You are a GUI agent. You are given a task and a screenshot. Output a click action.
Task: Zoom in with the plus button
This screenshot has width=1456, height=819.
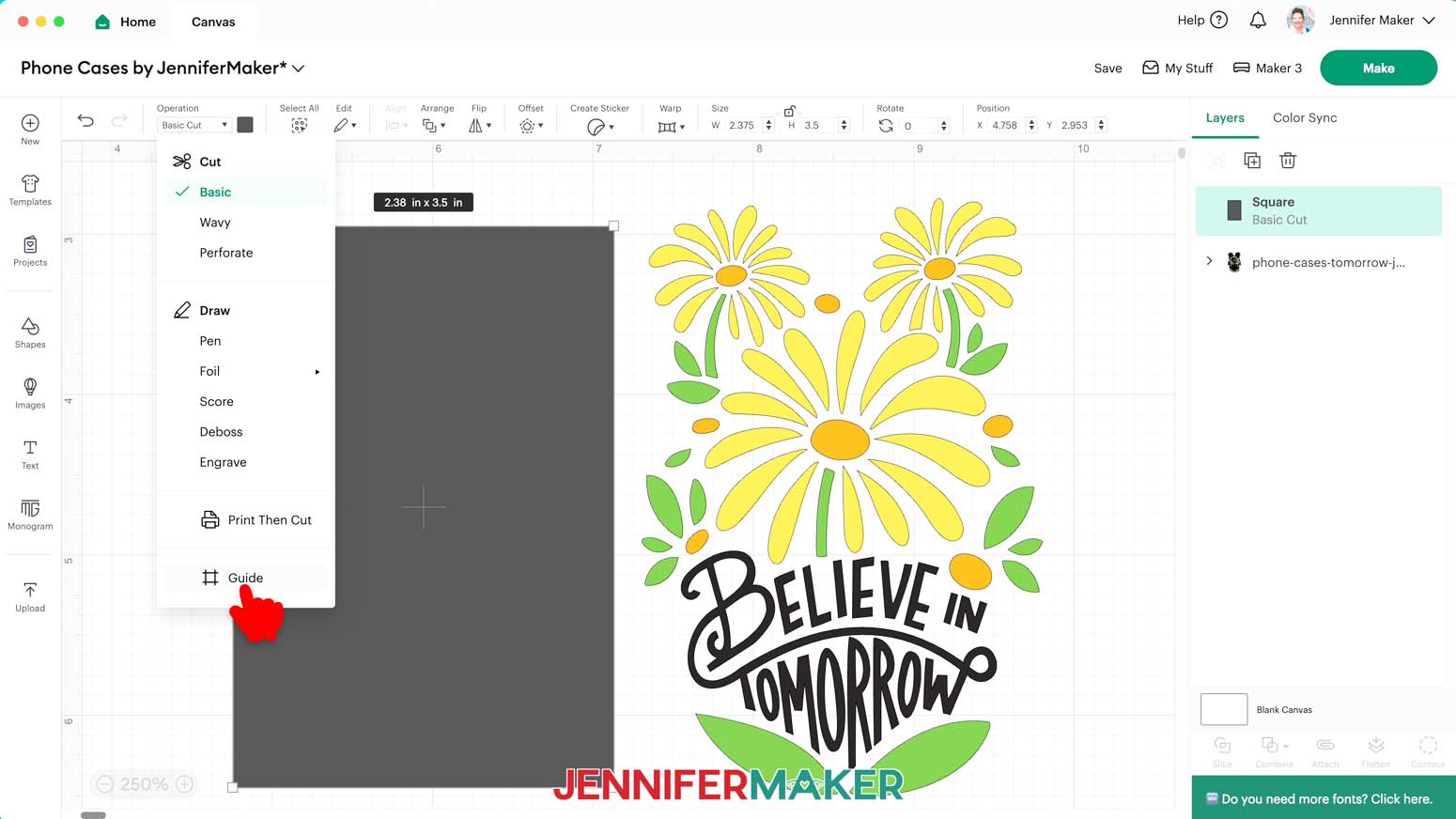(185, 784)
